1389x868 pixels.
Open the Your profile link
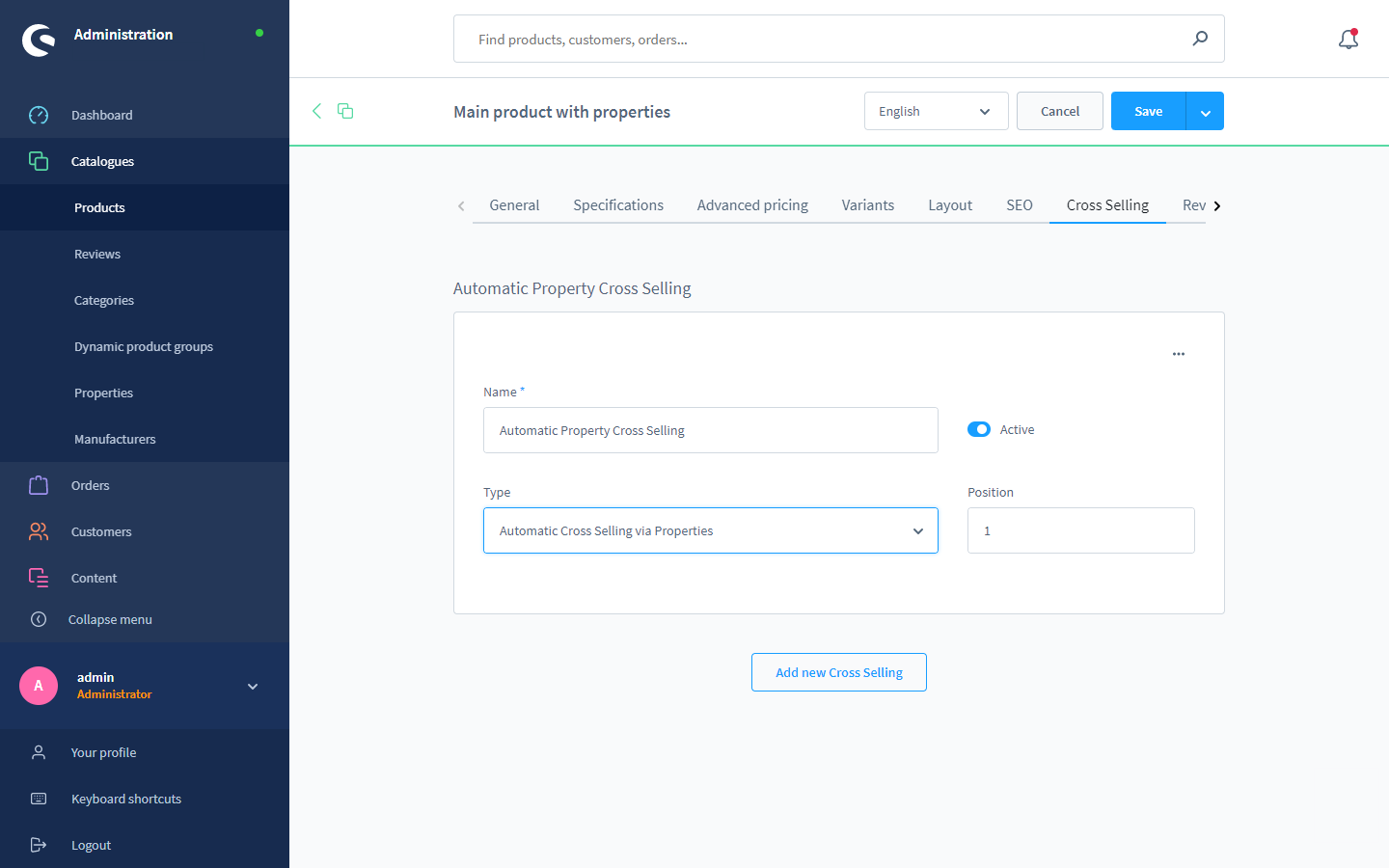coord(103,752)
